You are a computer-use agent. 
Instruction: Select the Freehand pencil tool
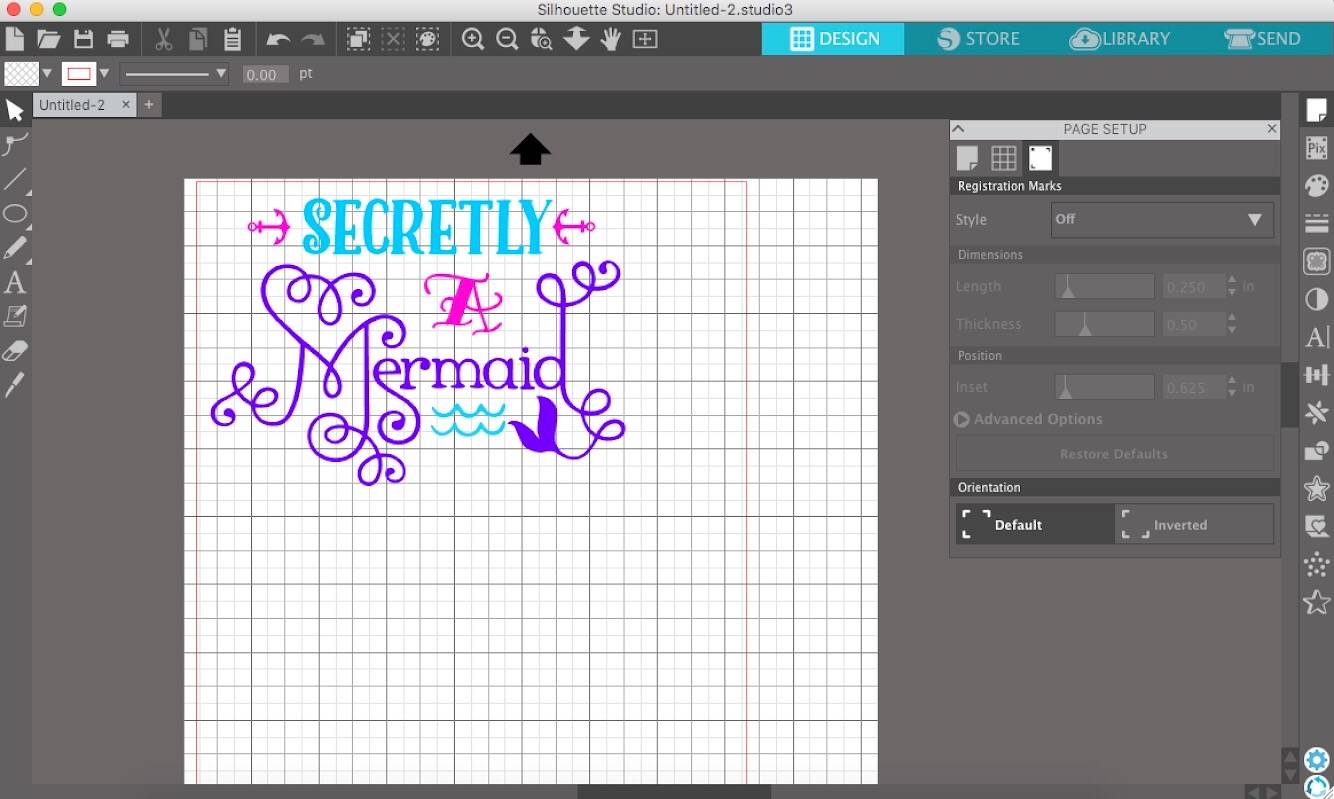15,248
